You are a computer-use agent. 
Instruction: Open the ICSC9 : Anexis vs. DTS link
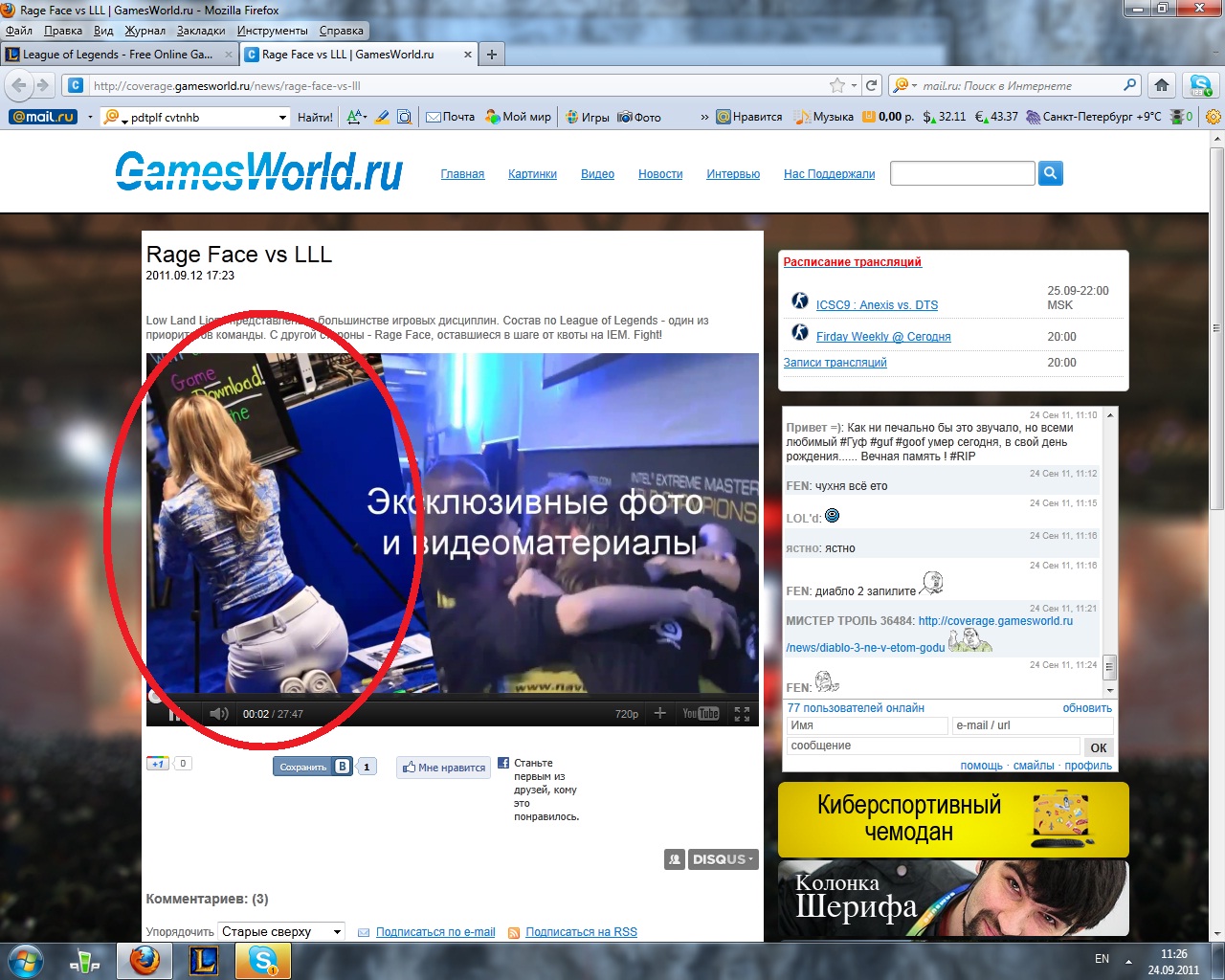tap(877, 305)
